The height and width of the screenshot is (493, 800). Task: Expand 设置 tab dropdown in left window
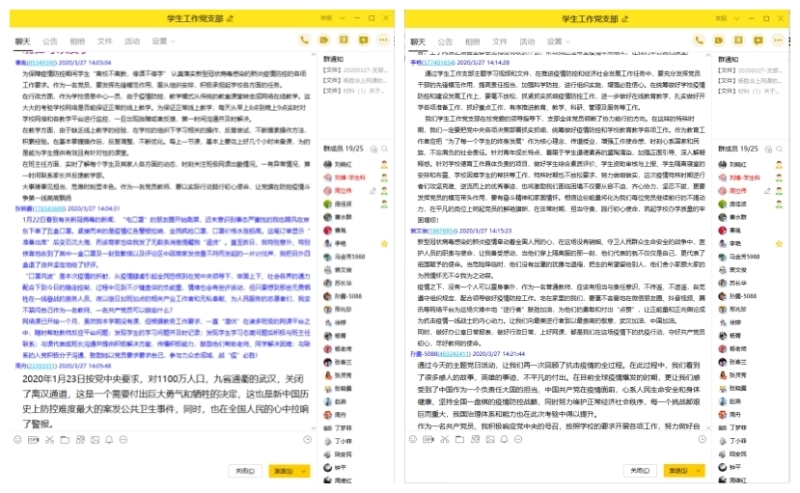(x=173, y=41)
